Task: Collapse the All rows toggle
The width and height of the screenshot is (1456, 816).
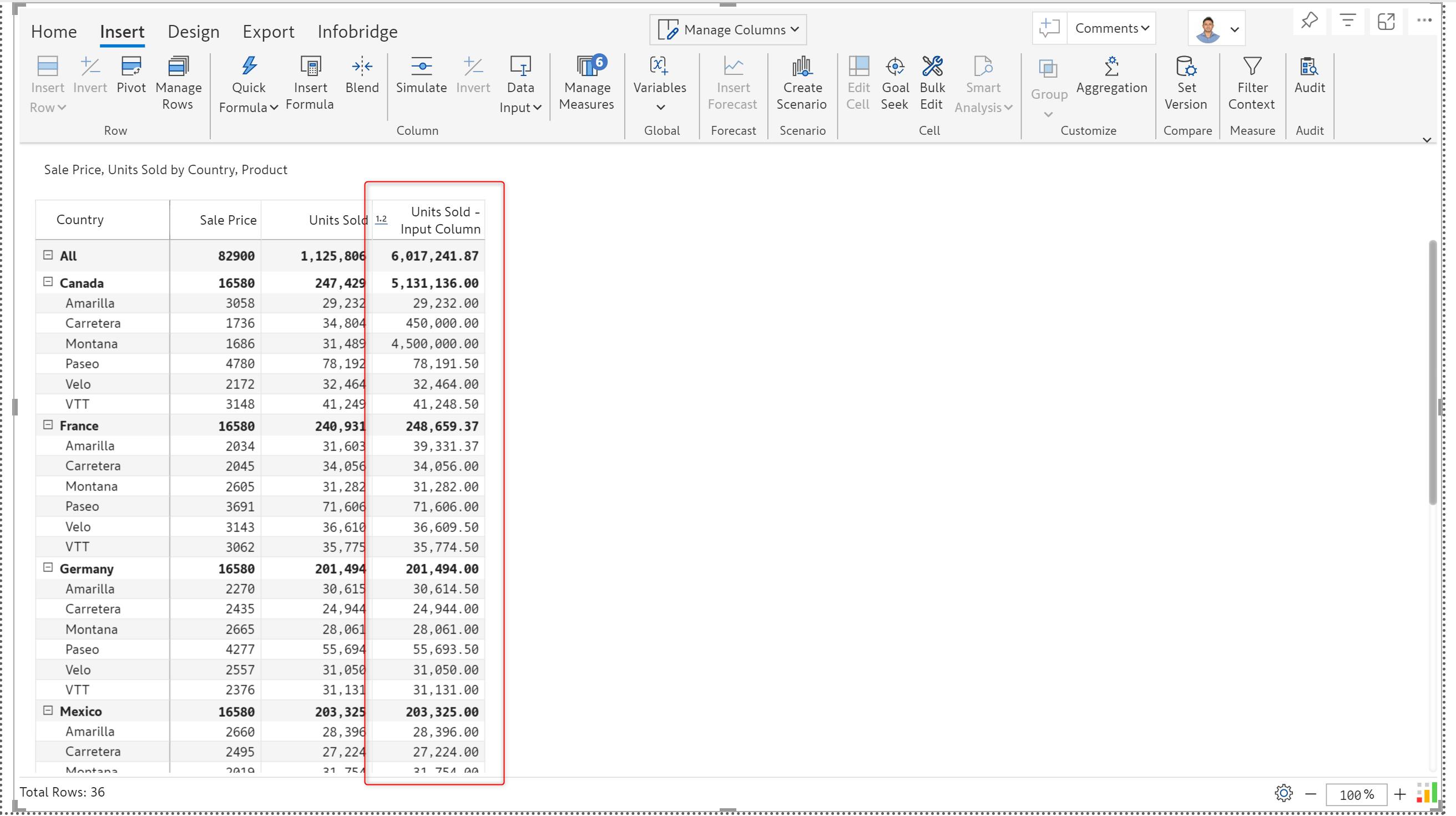Action: [x=48, y=255]
